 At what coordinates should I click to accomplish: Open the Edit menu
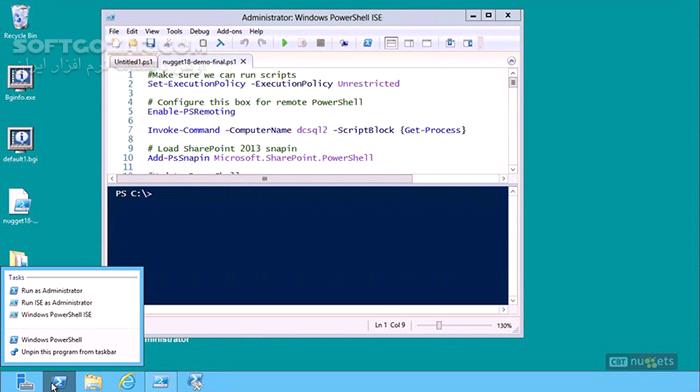pyautogui.click(x=132, y=31)
